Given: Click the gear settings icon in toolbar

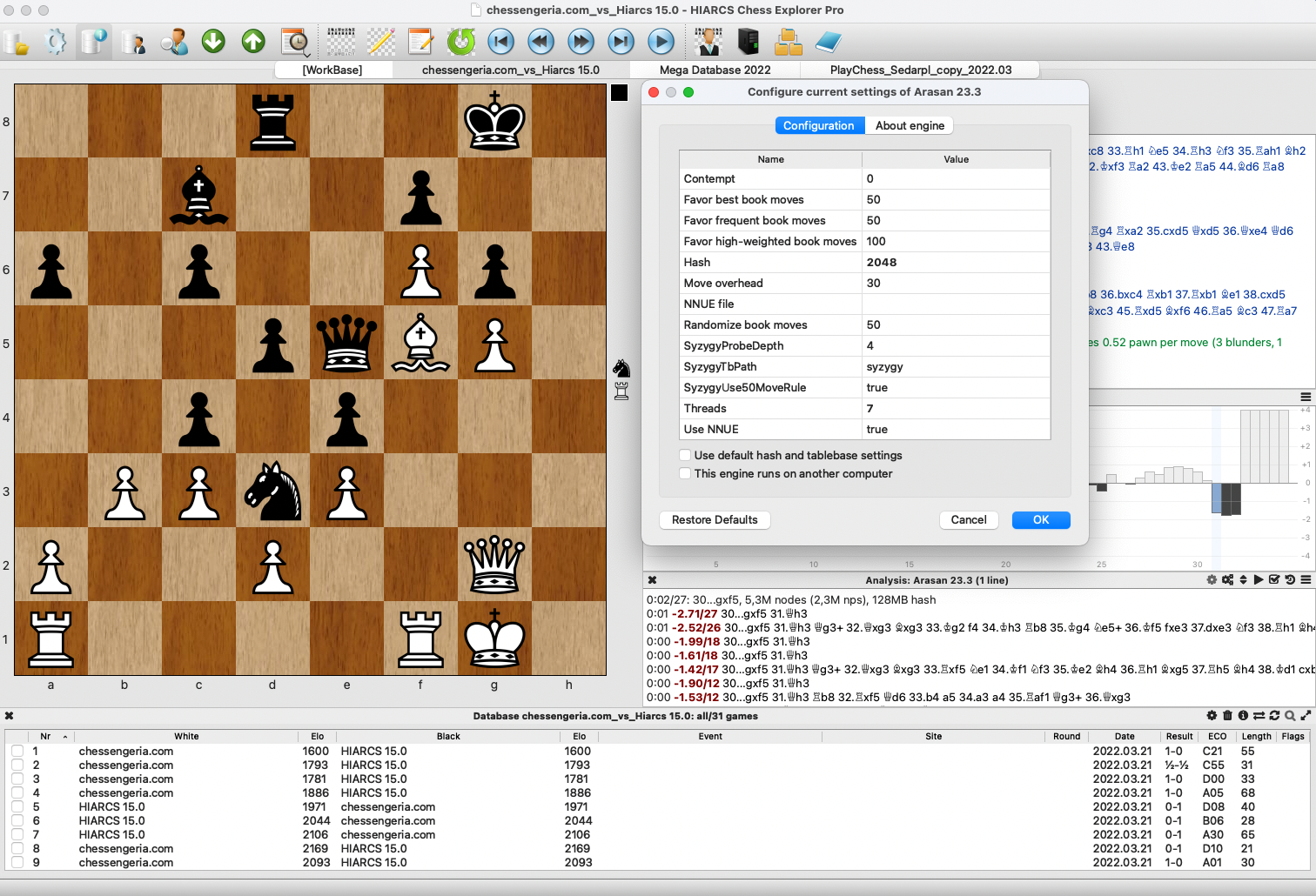Looking at the screenshot, I should click(56, 42).
